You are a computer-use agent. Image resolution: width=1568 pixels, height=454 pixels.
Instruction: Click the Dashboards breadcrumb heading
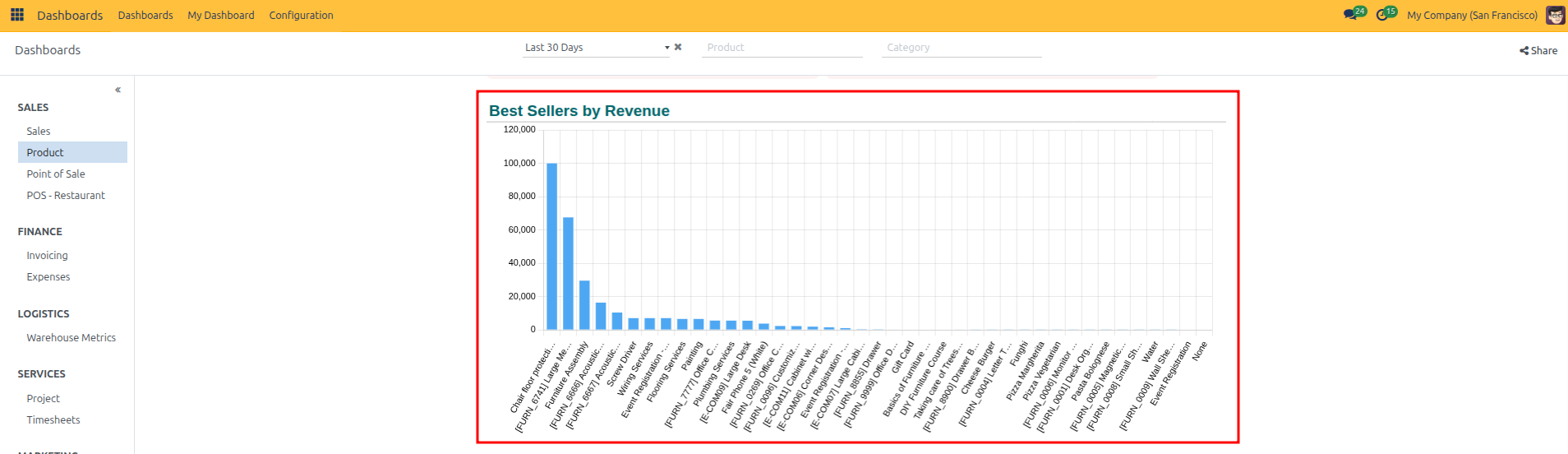[48, 50]
